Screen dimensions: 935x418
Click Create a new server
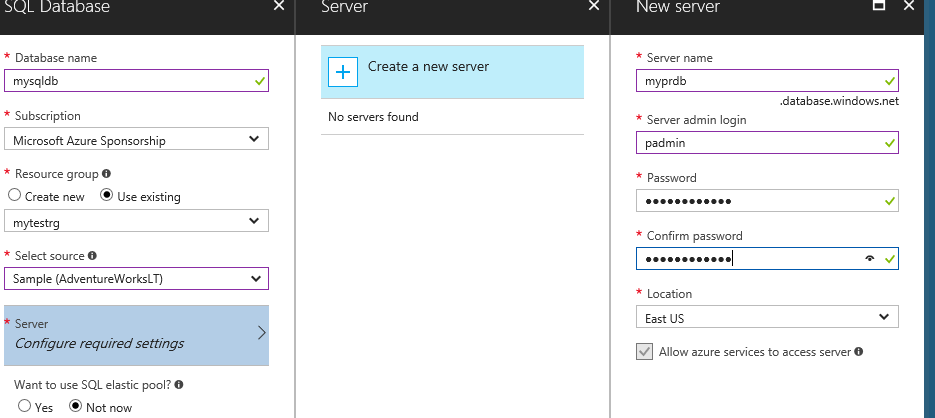[452, 72]
